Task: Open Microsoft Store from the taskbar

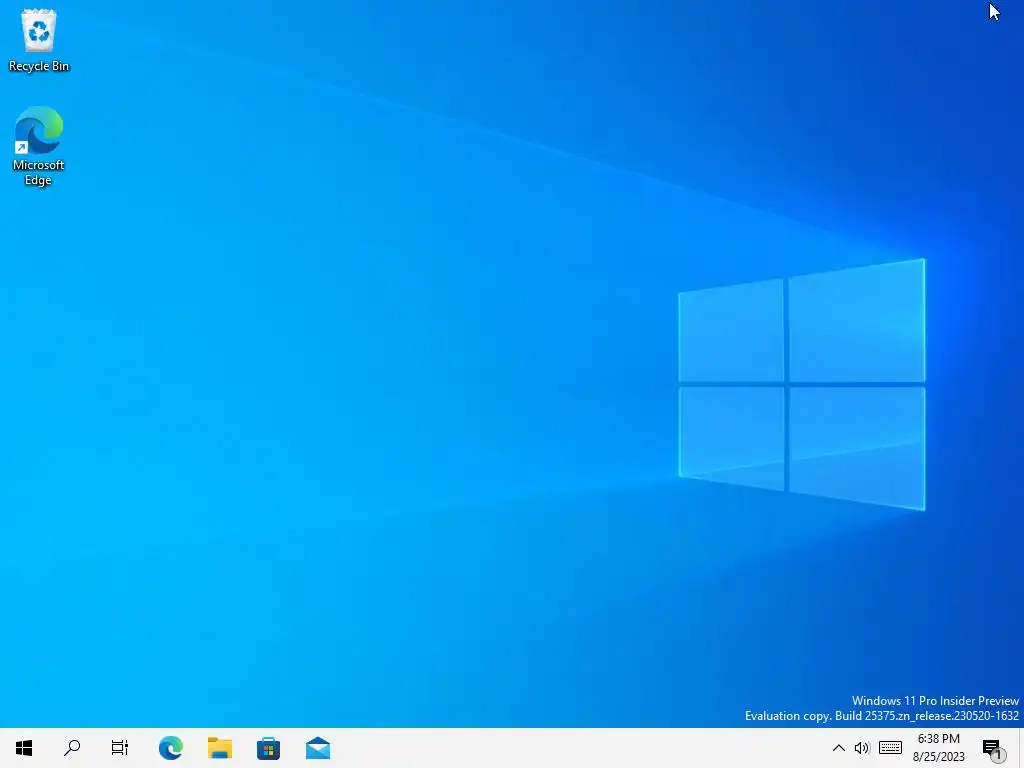Action: (x=268, y=748)
